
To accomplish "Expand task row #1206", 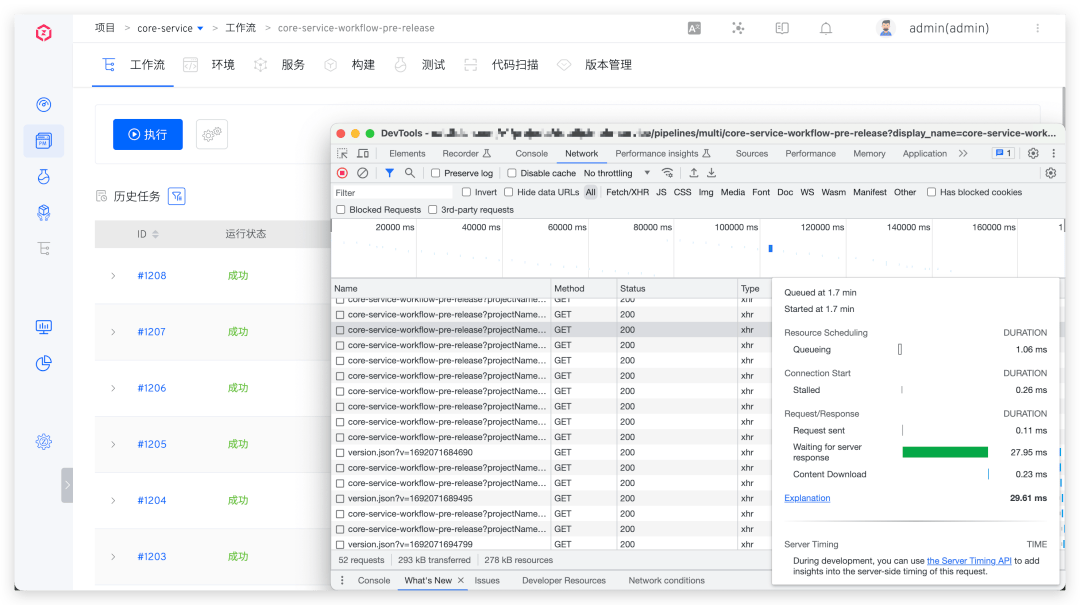I will click(x=114, y=388).
